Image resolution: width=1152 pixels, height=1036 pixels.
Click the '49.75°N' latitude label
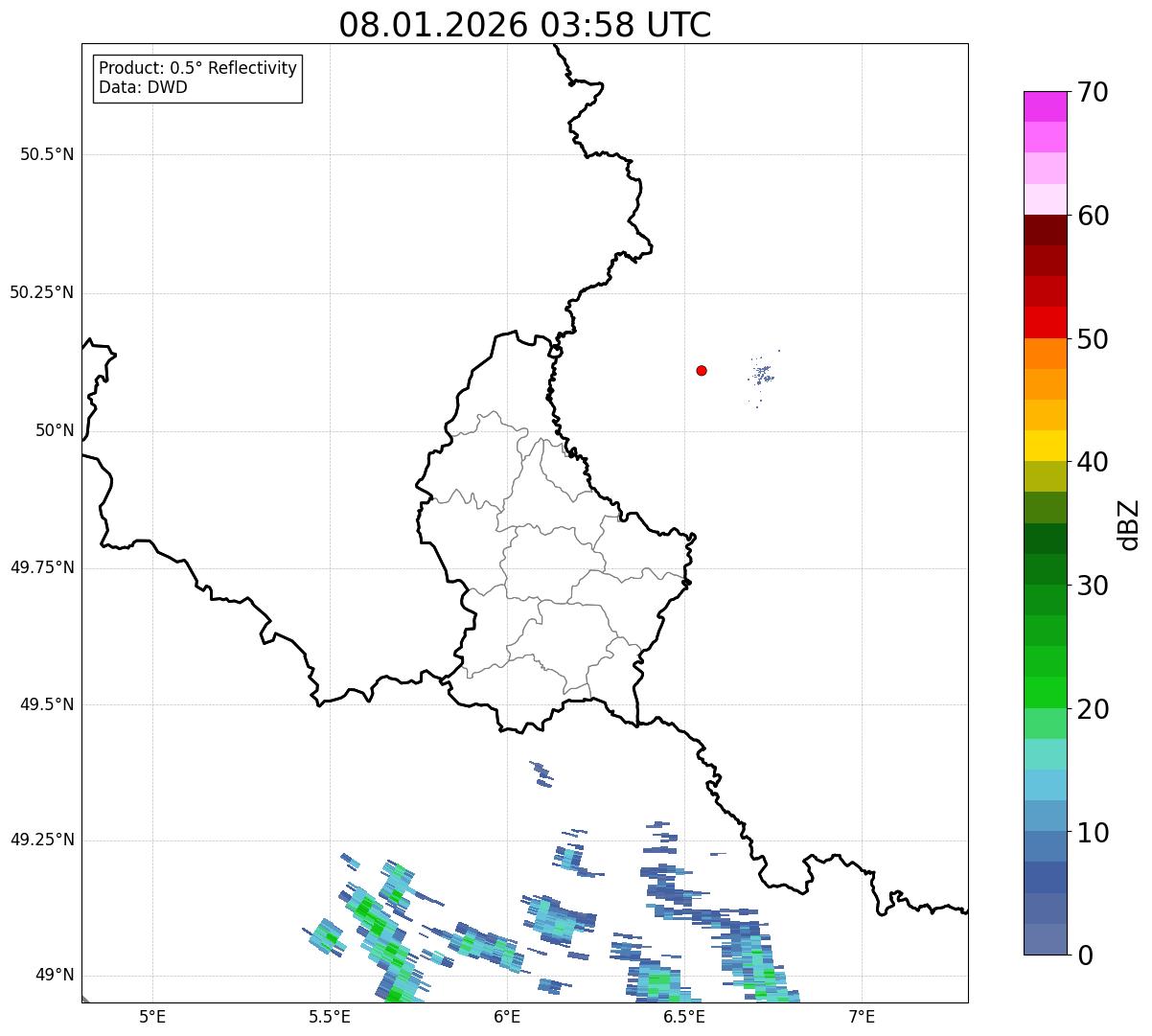(x=42, y=567)
